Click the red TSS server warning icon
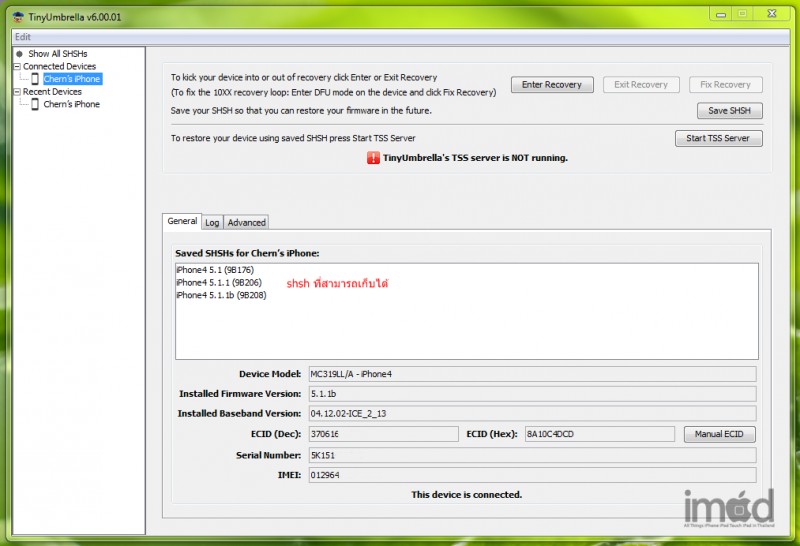Image resolution: width=800 pixels, height=546 pixels. [x=374, y=158]
